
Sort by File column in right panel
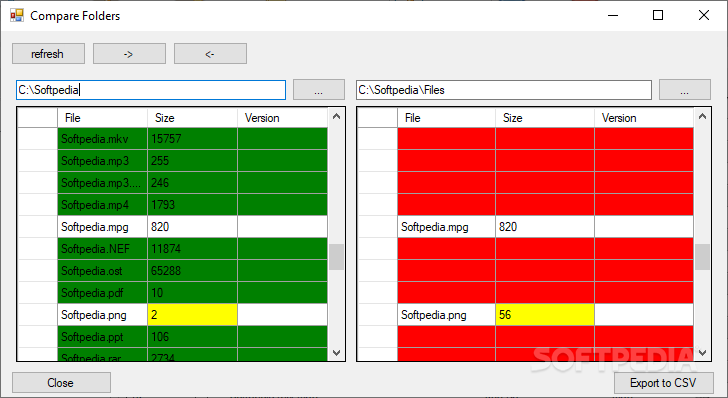447,118
